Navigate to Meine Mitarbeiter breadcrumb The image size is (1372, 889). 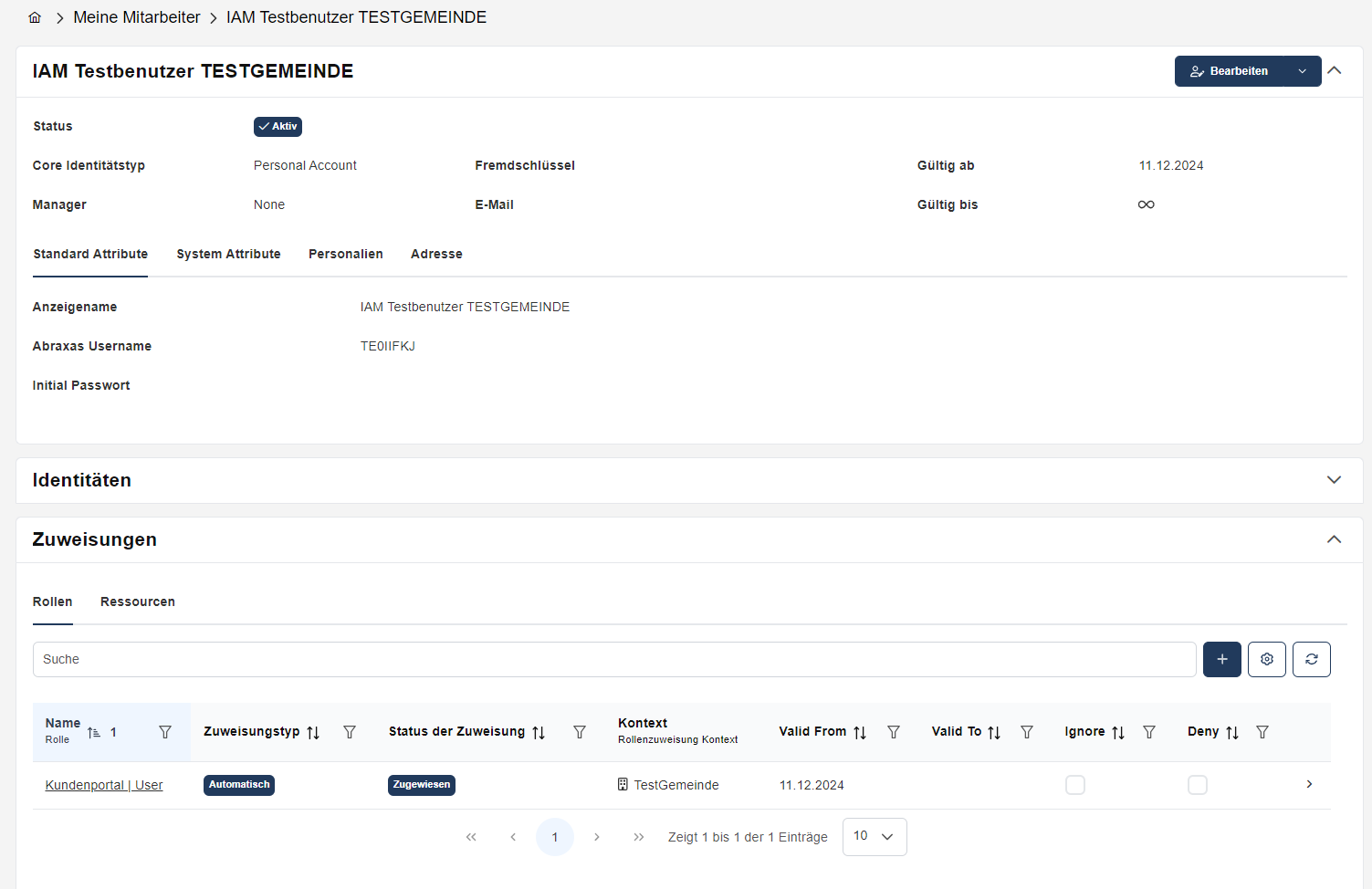click(136, 16)
